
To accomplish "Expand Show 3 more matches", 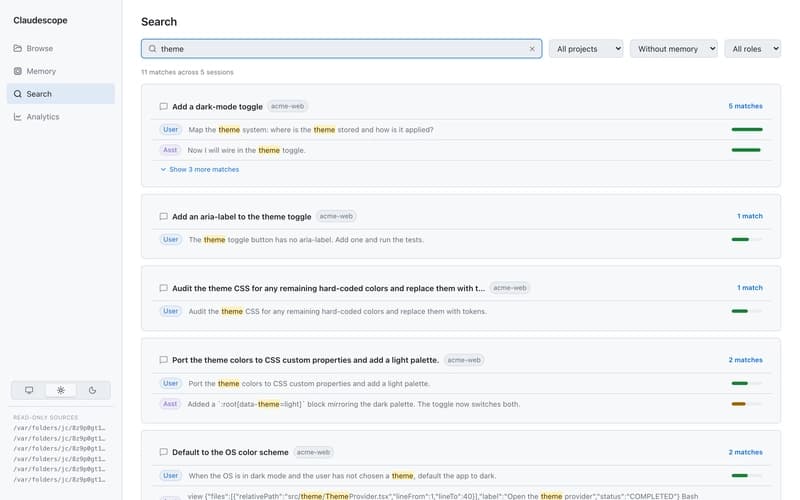I will click(x=199, y=169).
